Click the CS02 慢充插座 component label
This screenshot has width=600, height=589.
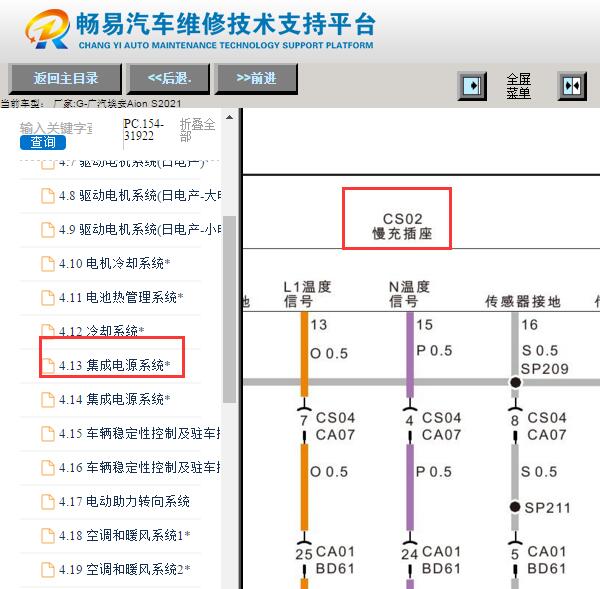(402, 226)
